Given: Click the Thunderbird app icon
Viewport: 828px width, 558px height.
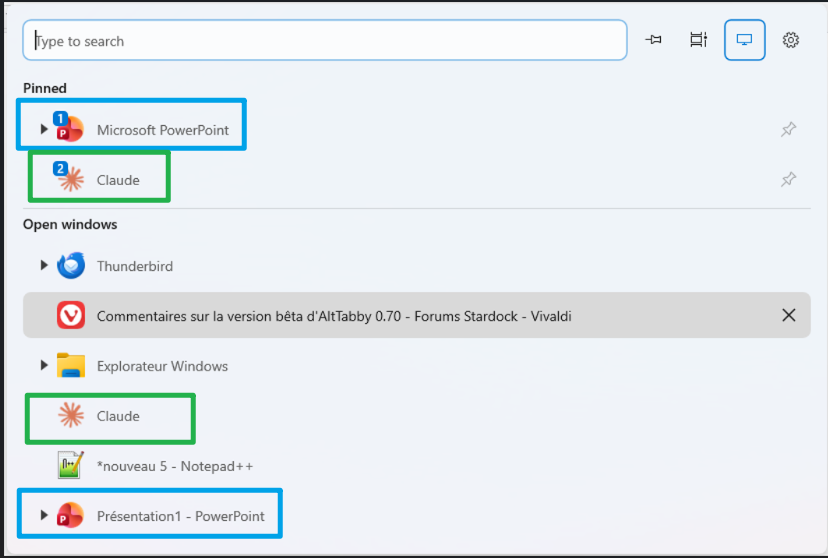Looking at the screenshot, I should (x=71, y=266).
